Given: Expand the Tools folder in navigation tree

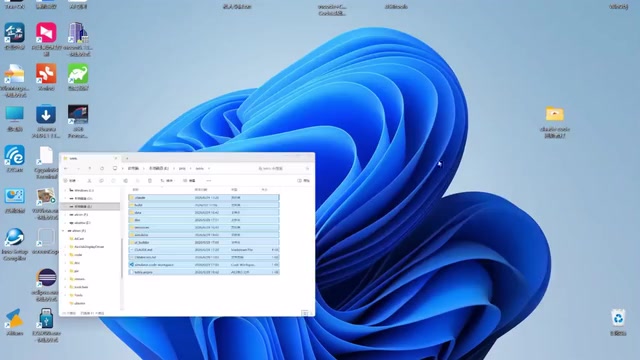Looking at the screenshot, I should [x=65, y=295].
